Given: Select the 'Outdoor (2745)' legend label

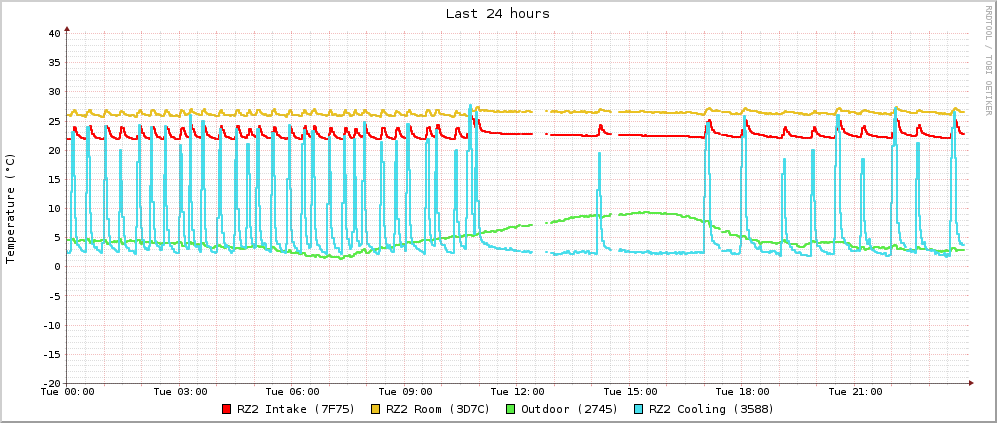Looking at the screenshot, I should pyautogui.click(x=569, y=409).
